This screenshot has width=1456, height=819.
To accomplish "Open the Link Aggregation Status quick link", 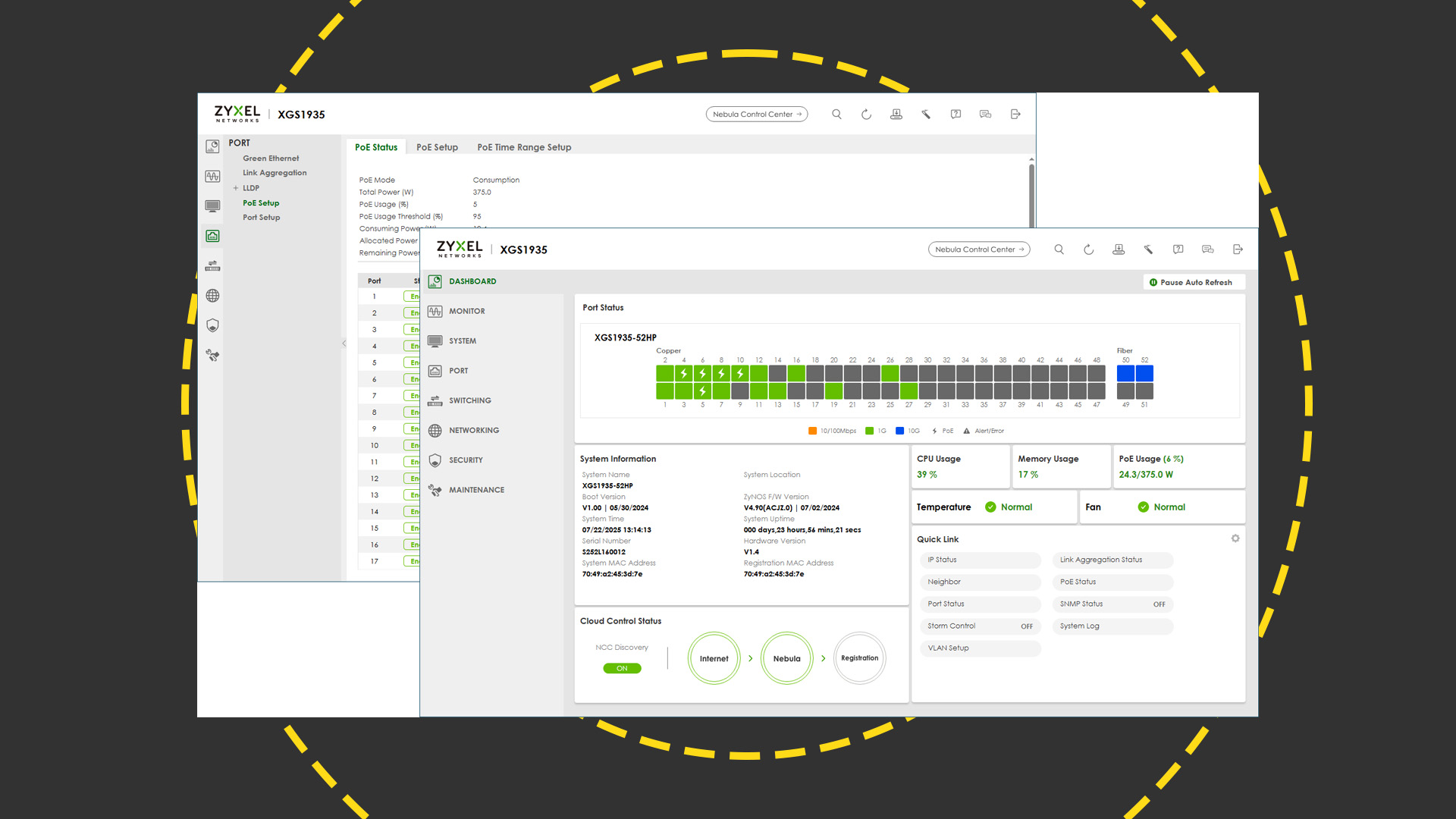I will point(1112,560).
